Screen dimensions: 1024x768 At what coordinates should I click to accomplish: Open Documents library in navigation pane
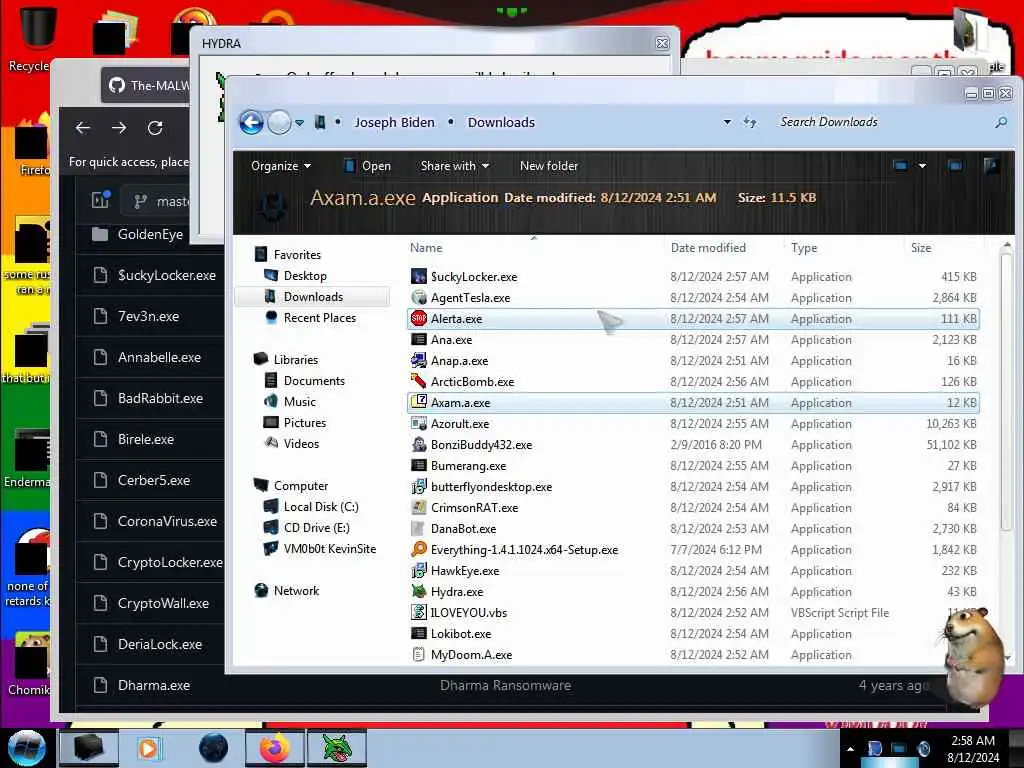[314, 381]
